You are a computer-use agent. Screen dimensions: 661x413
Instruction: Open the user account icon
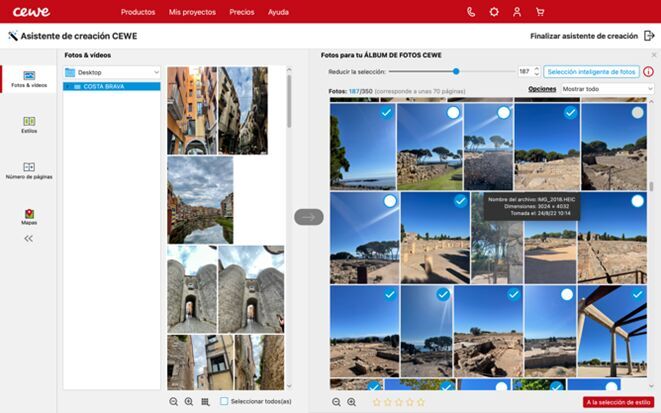(517, 12)
